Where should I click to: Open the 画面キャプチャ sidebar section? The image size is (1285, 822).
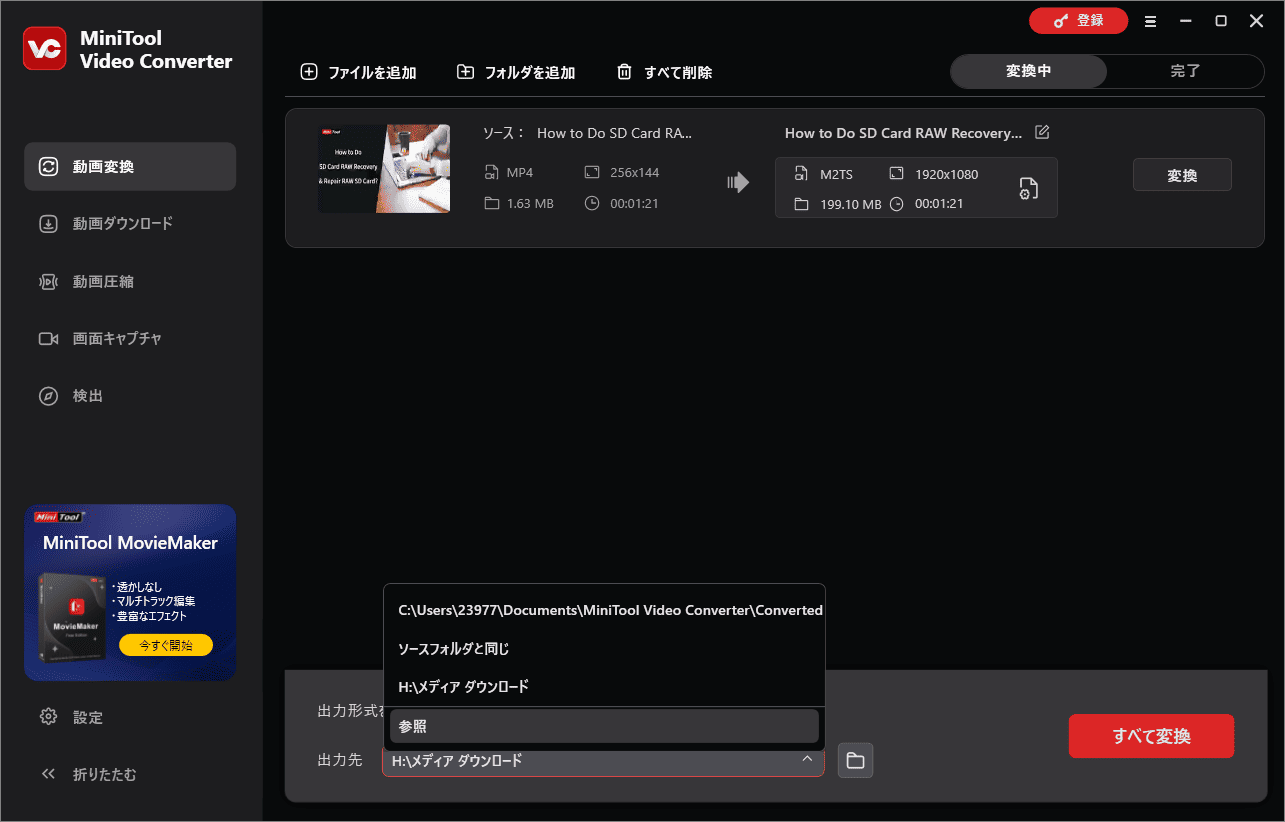point(130,339)
